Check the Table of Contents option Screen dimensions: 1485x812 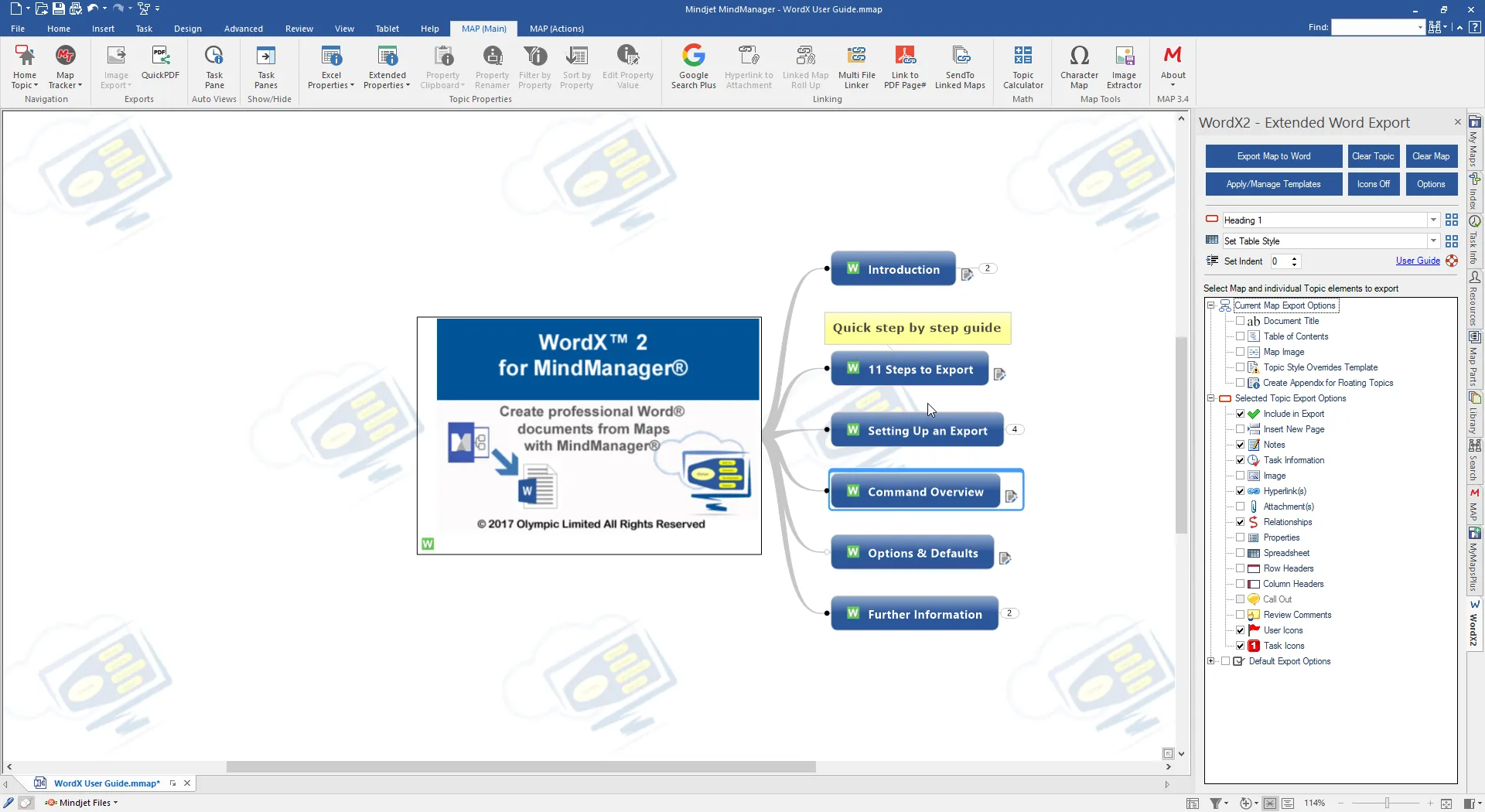click(1240, 336)
